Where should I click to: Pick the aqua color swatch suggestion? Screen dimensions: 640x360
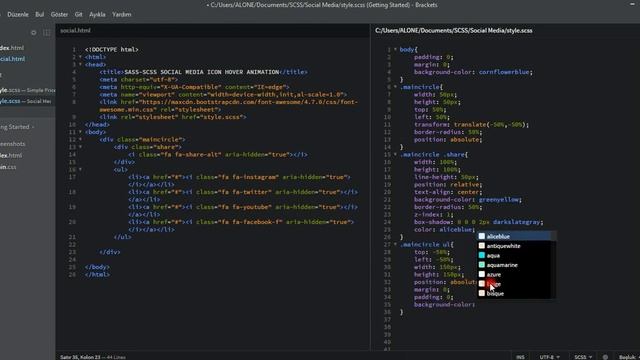[x=482, y=256]
